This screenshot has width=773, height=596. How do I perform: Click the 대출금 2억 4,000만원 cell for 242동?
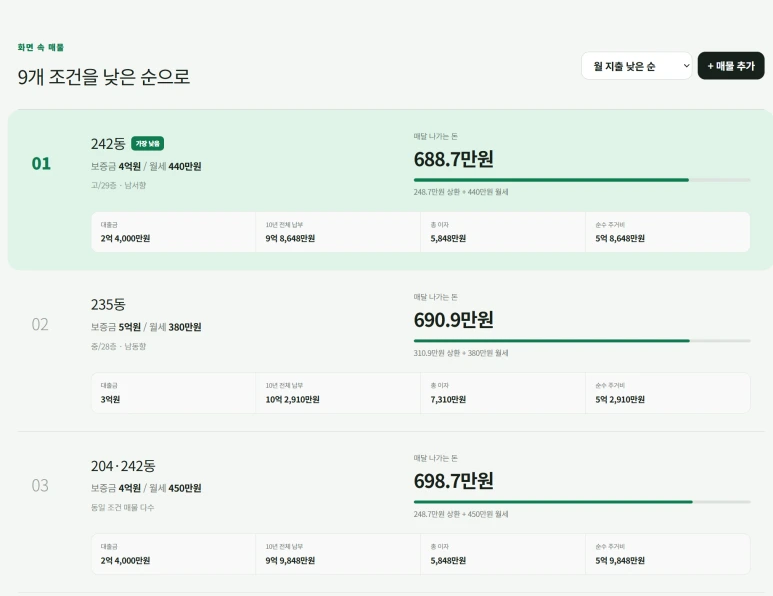pos(174,232)
